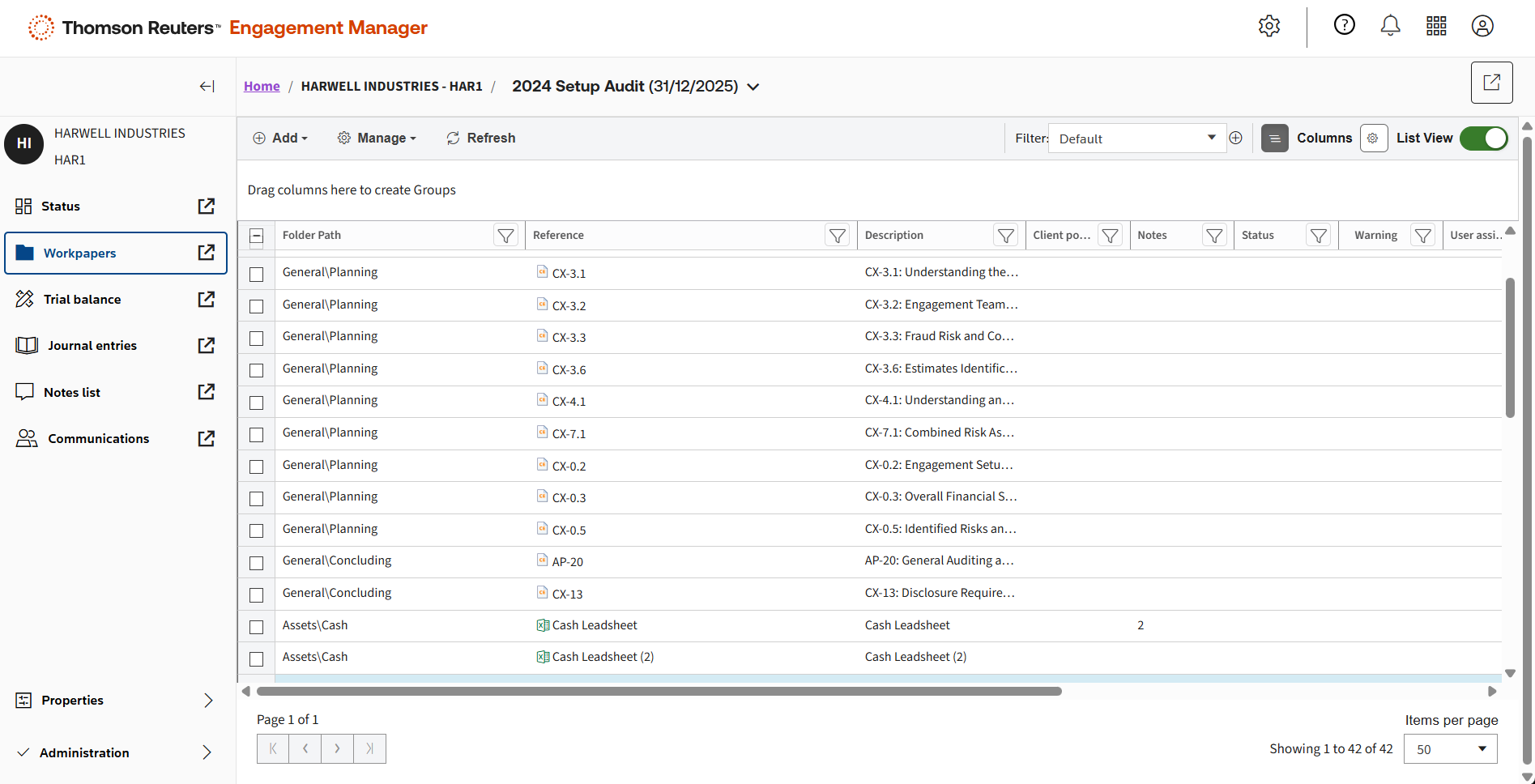Check the box for the CX-3.1 row
1535x784 pixels.
coord(257,275)
